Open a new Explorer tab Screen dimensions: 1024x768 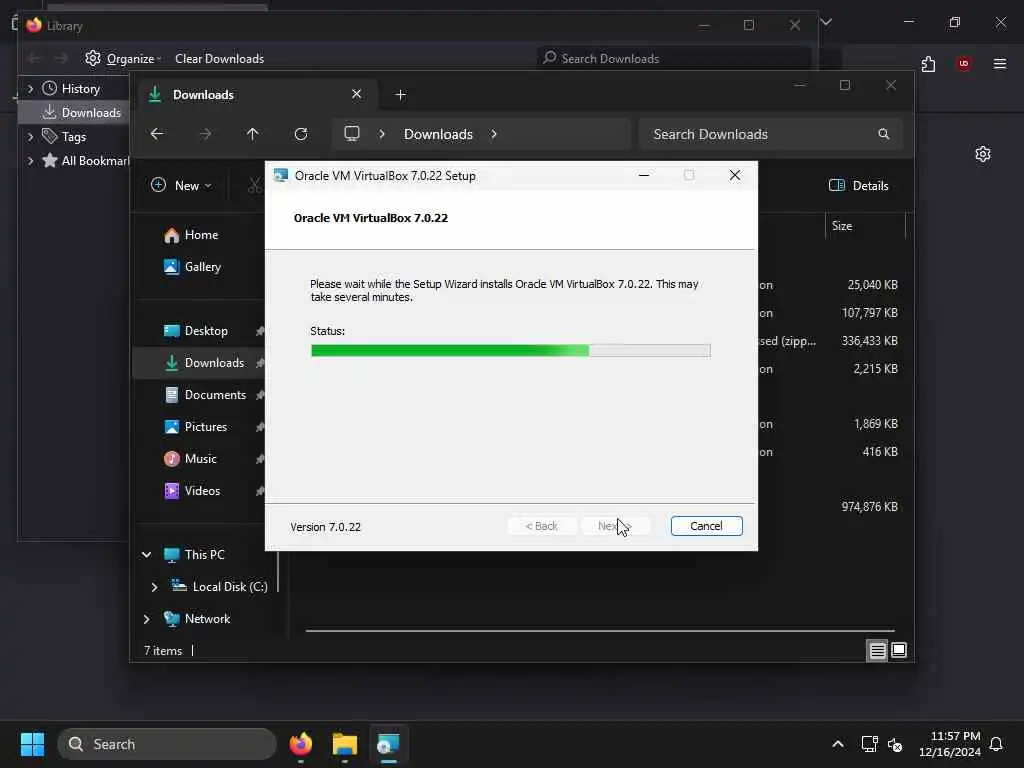[x=400, y=95]
